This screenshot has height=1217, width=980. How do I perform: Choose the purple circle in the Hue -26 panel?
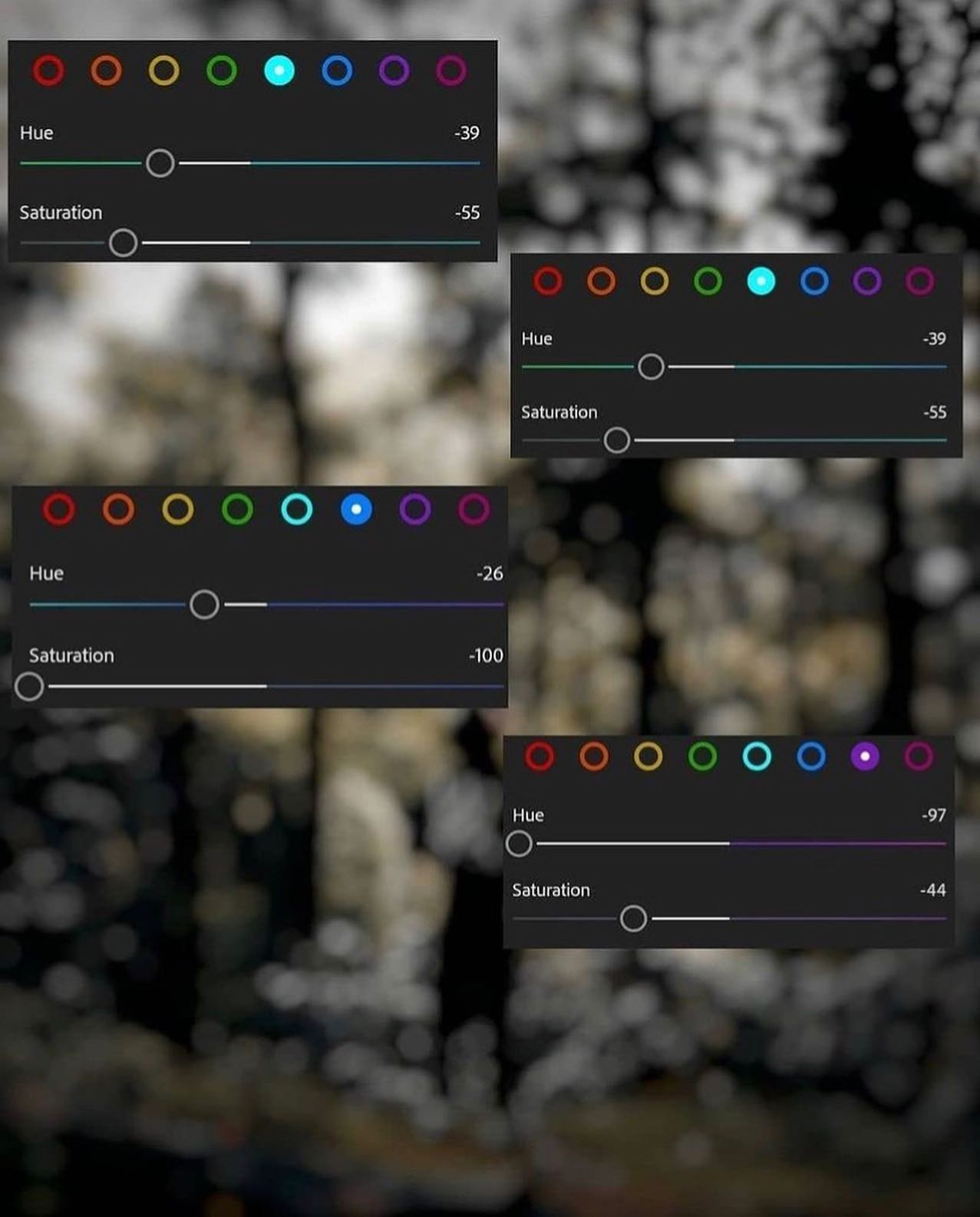click(415, 510)
